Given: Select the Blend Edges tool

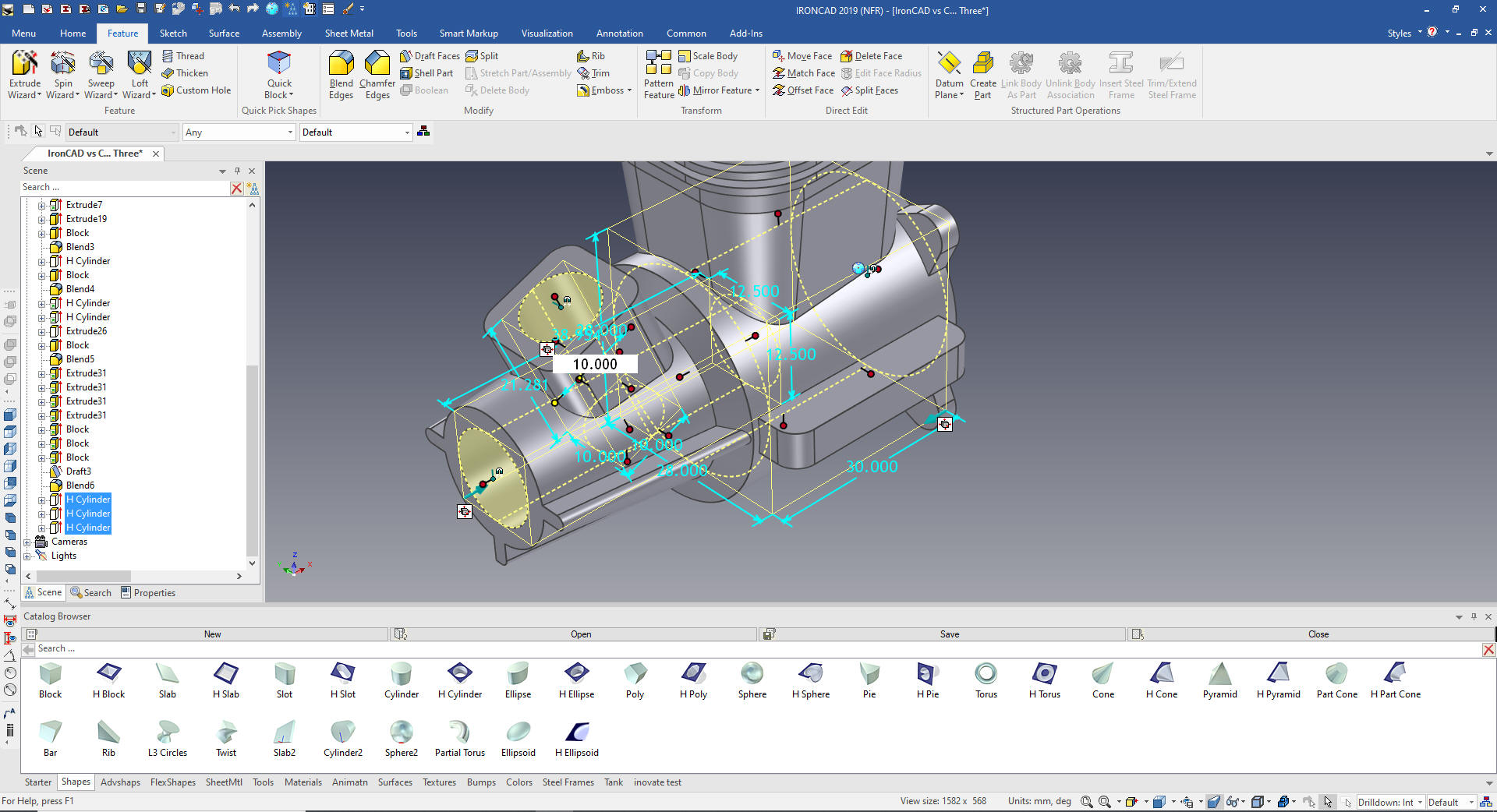Looking at the screenshot, I should click(x=341, y=64).
